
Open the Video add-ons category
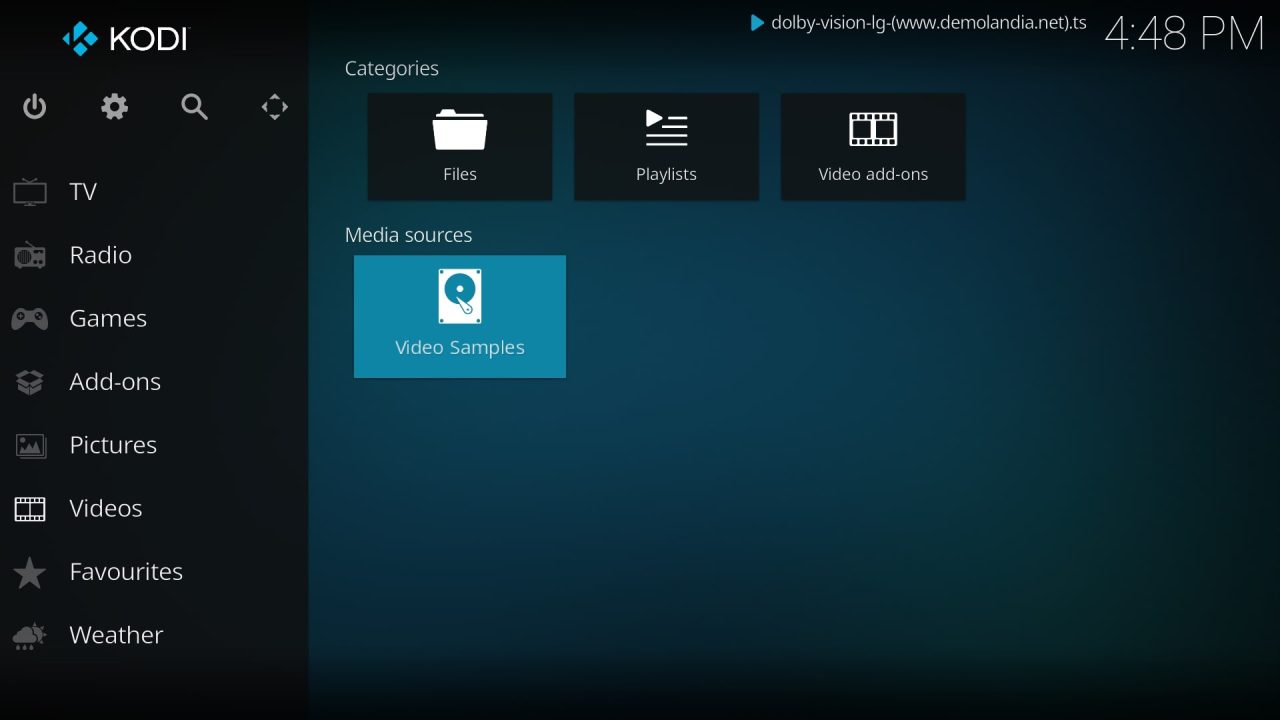[872, 146]
